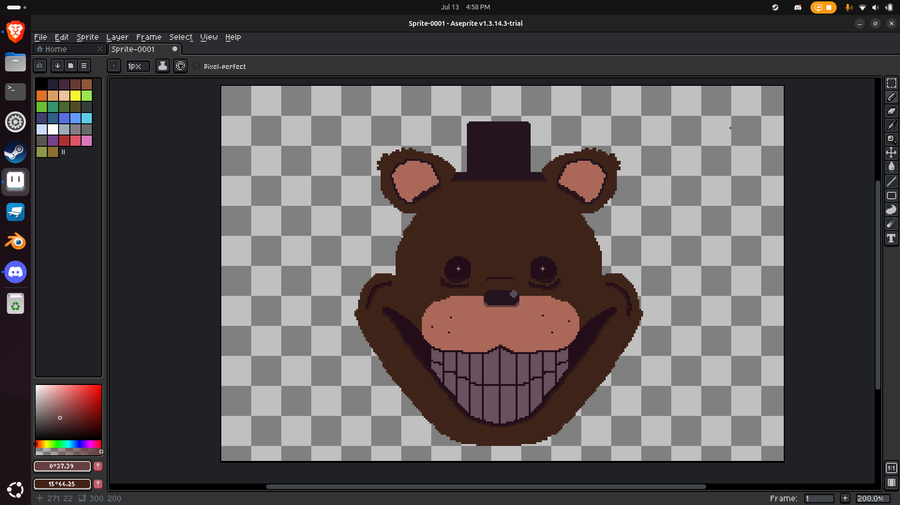Close the Home tab
The height and width of the screenshot is (505, 900).
click(100, 49)
